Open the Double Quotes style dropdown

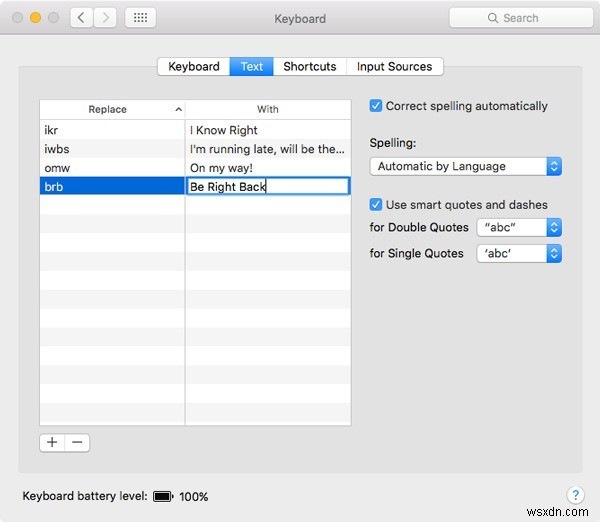(x=519, y=227)
